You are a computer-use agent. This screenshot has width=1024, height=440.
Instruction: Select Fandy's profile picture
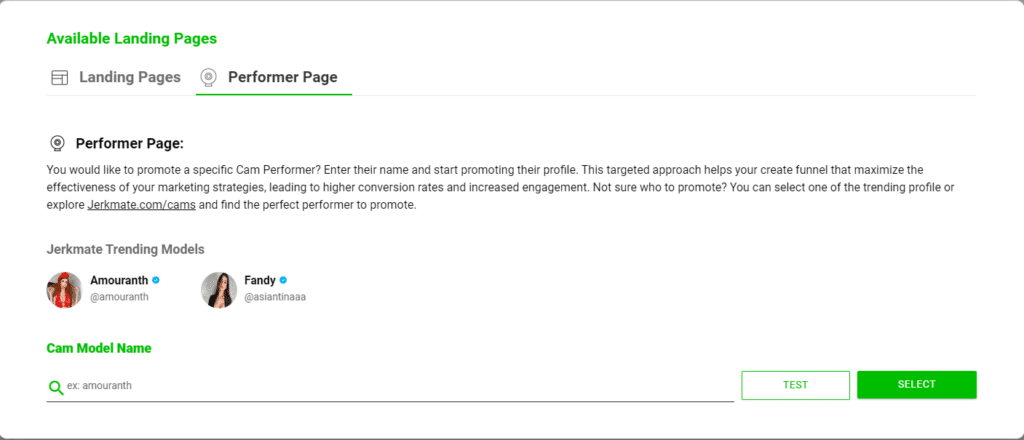219,289
